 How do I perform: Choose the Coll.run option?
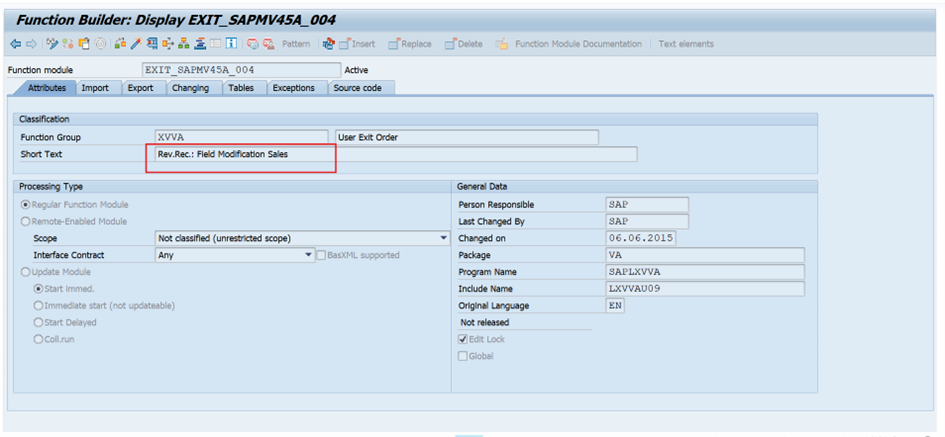pyautogui.click(x=39, y=340)
